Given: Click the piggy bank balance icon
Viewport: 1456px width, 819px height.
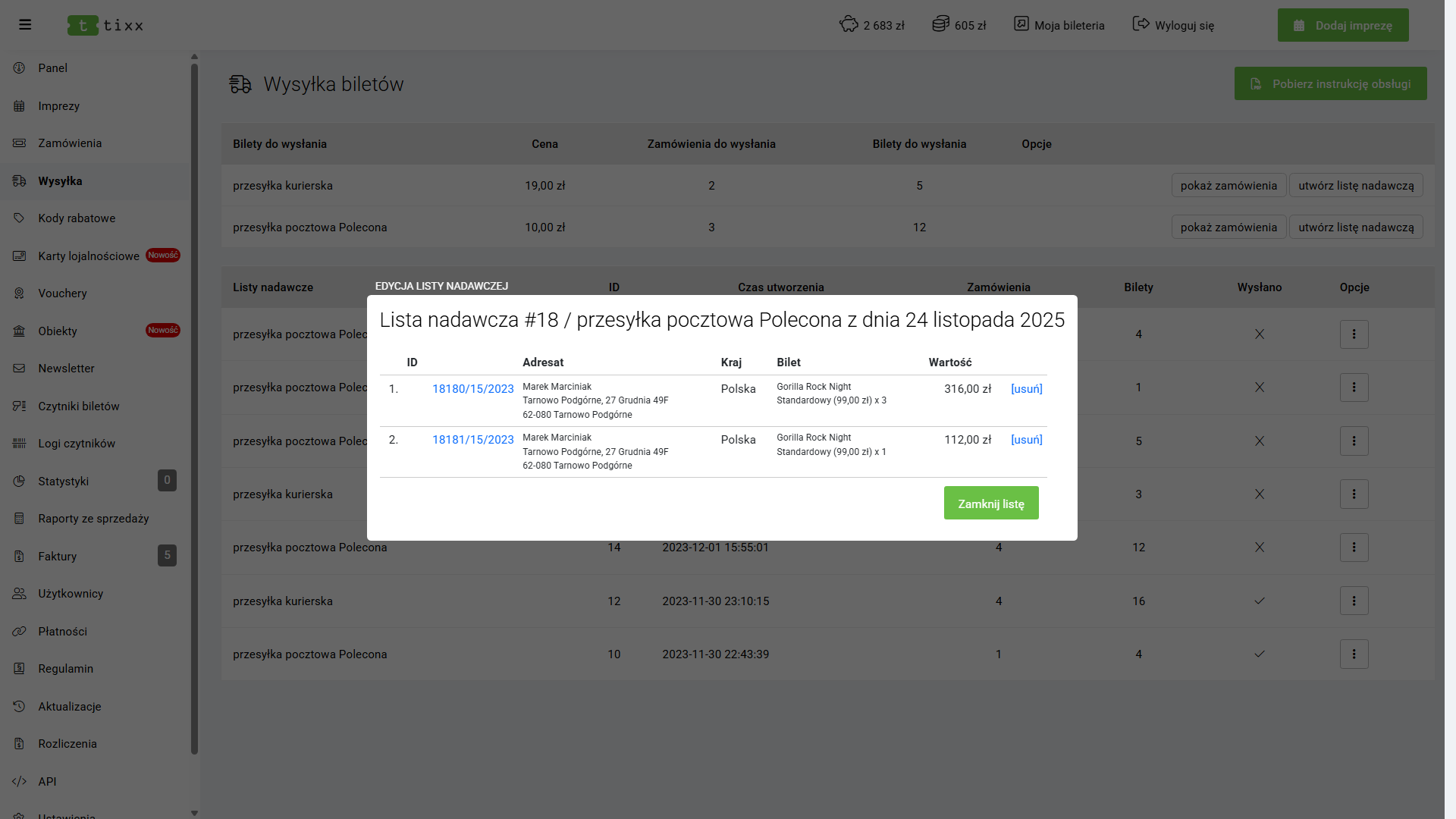Looking at the screenshot, I should point(848,24).
